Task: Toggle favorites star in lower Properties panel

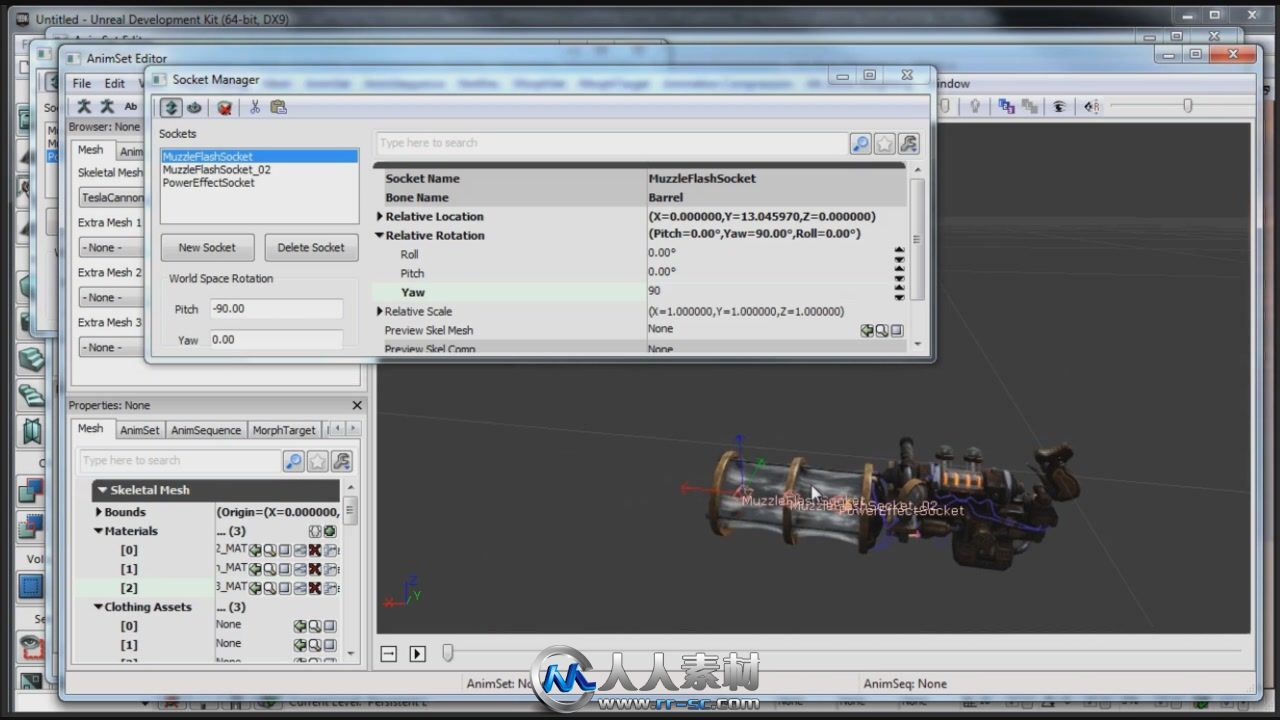Action: [317, 461]
